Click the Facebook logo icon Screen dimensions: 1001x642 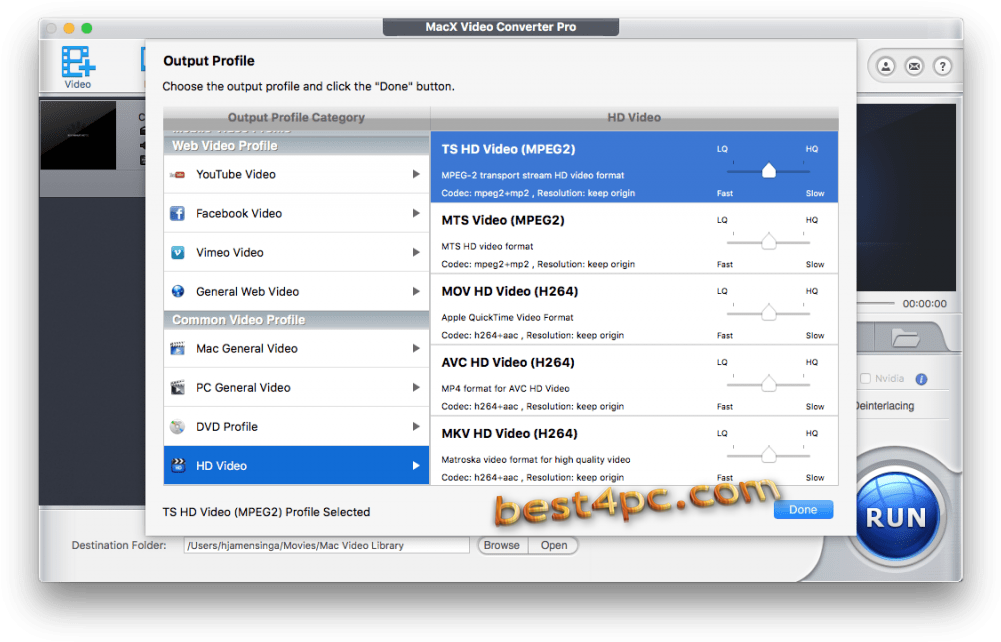177,213
